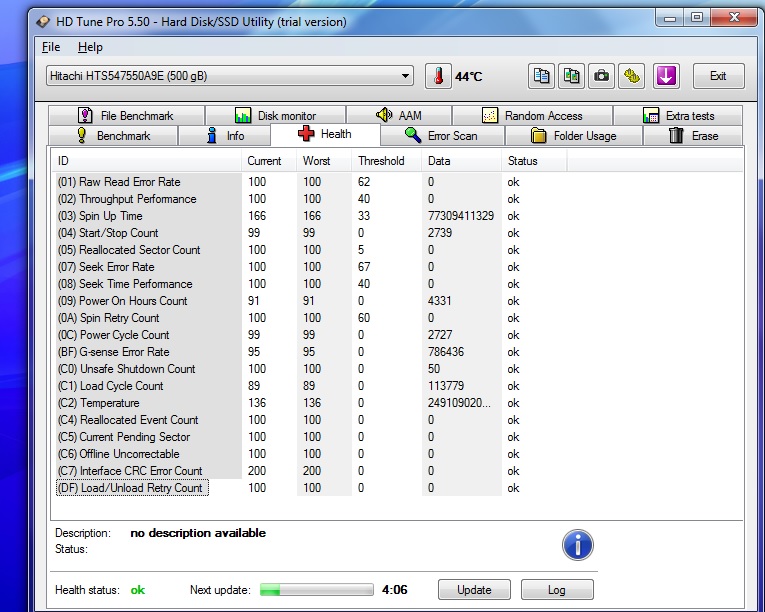
Task: Click the Threshold column header
Action: pyautogui.click(x=386, y=161)
